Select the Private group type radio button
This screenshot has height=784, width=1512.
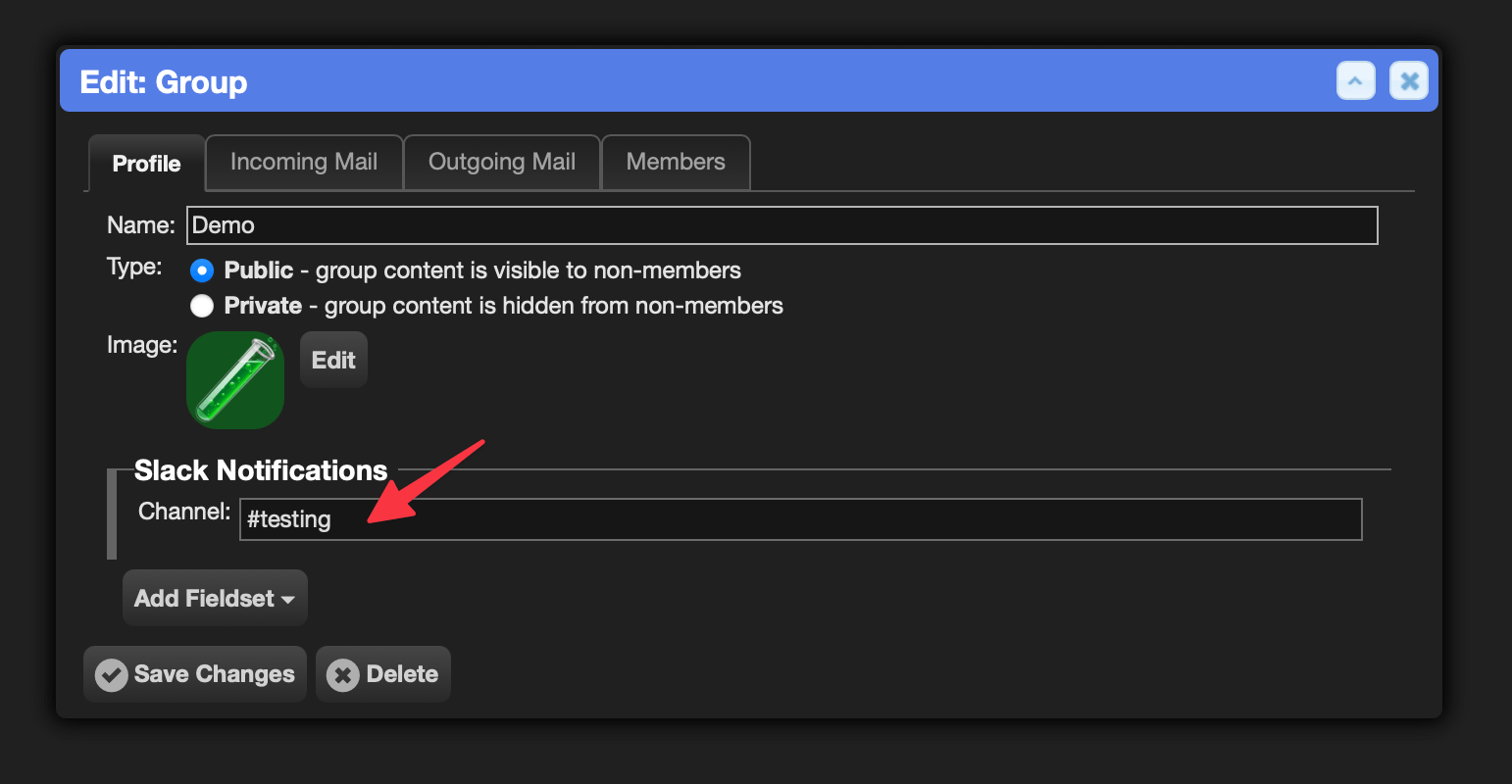pos(202,306)
